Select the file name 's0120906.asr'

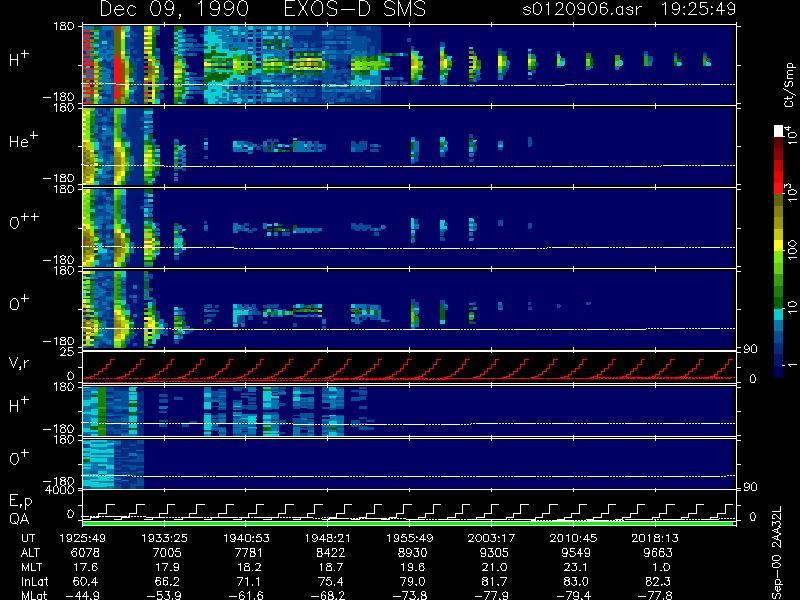582,9
